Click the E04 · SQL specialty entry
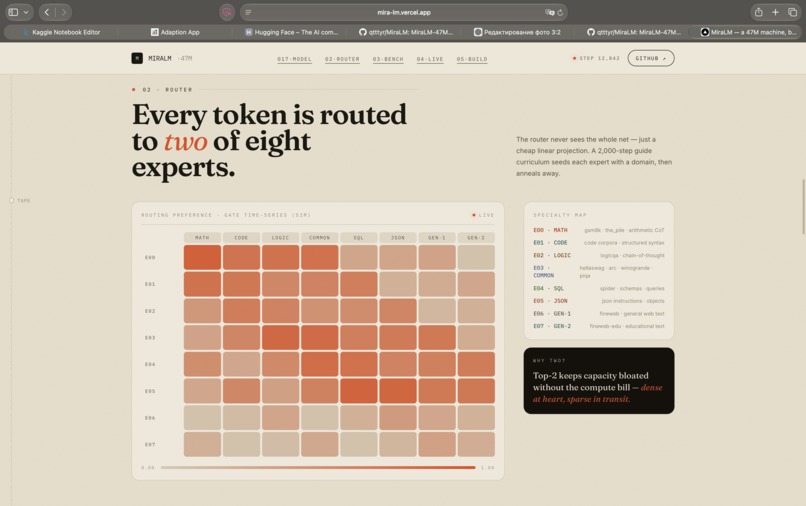 [598, 288]
